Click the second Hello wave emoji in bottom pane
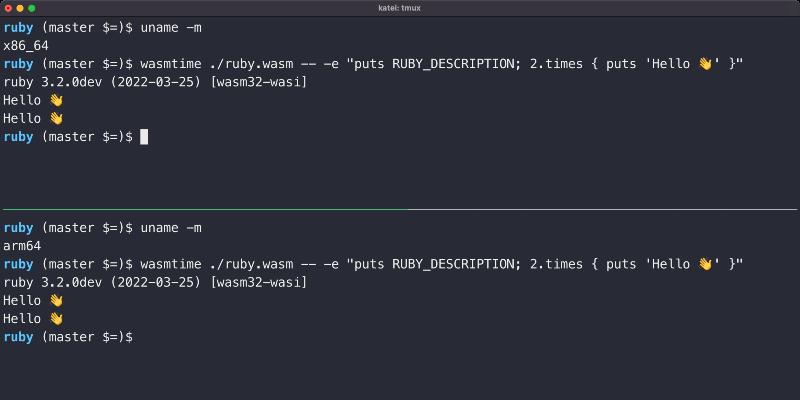Viewport: 800px width, 400px height. click(56, 318)
